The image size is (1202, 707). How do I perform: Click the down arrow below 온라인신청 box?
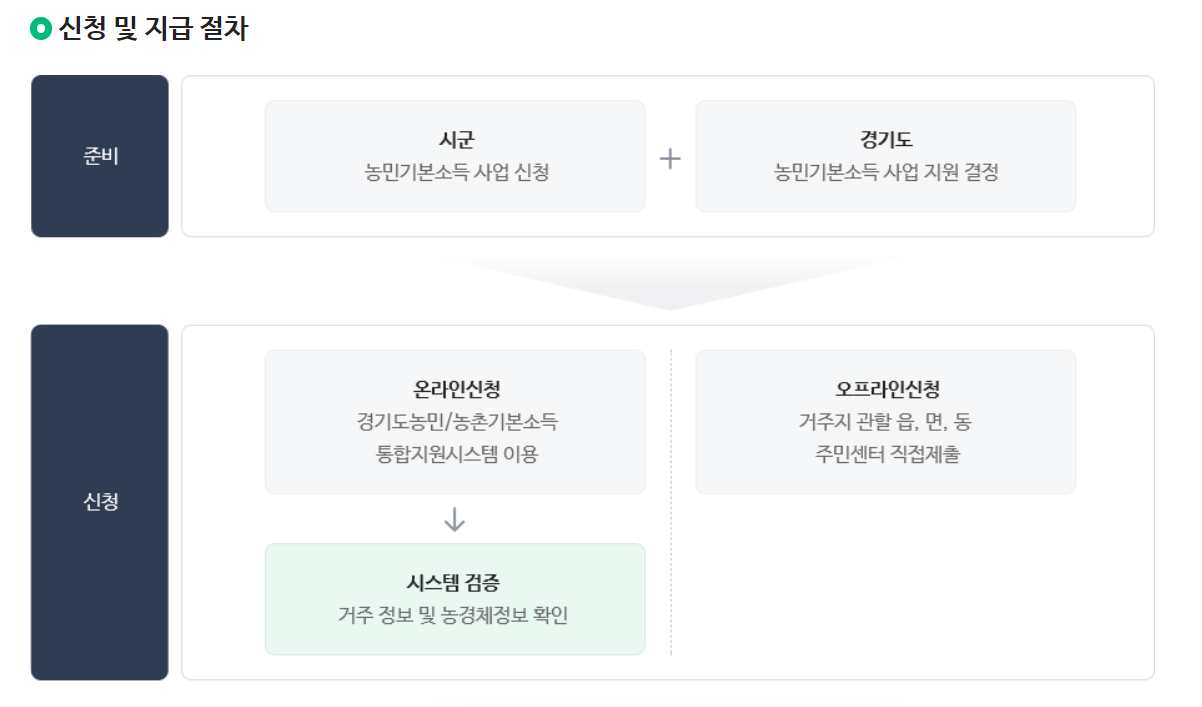tap(455, 519)
